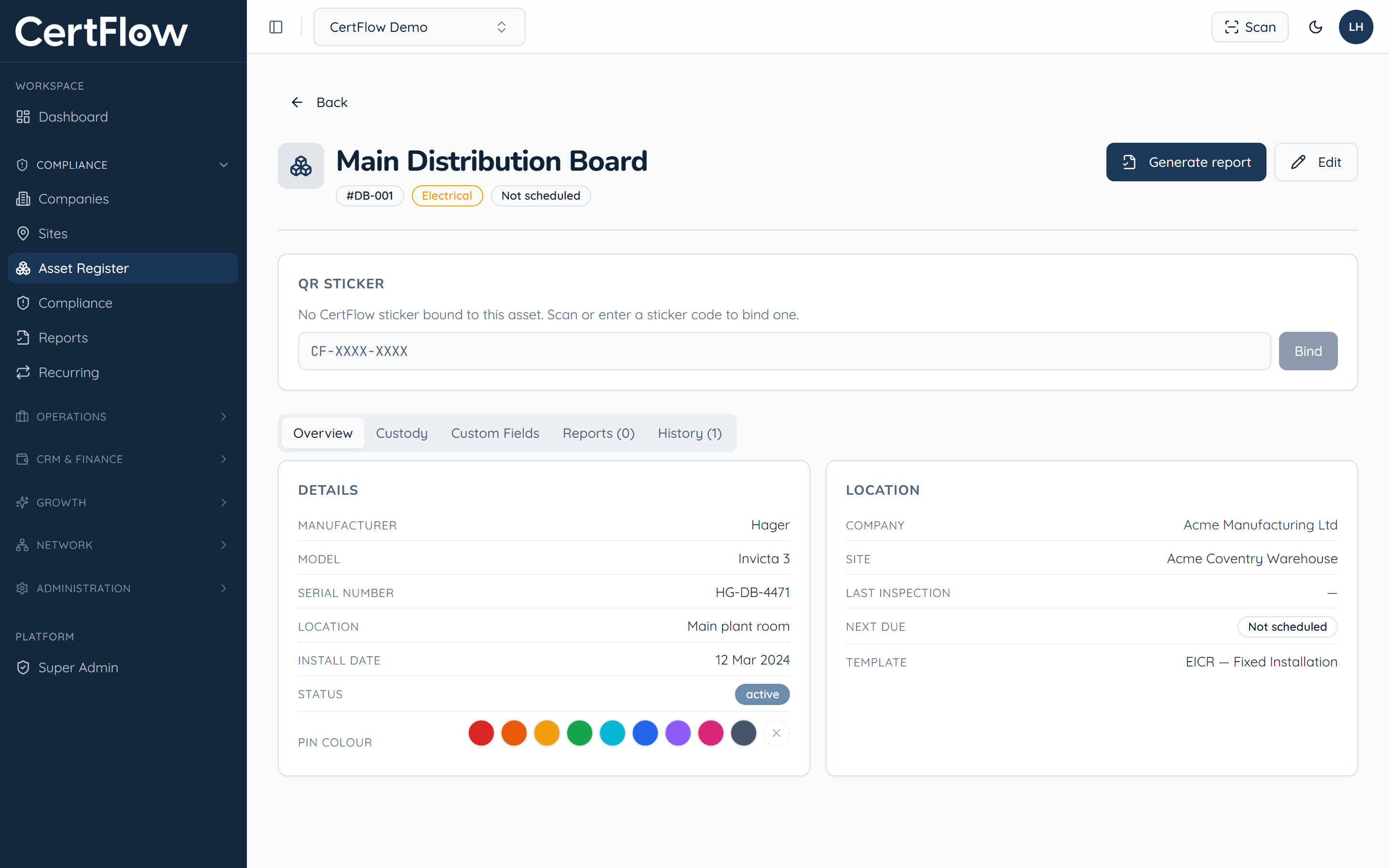Clear the pin colour with X
The width and height of the screenshot is (1389, 868).
click(x=776, y=733)
